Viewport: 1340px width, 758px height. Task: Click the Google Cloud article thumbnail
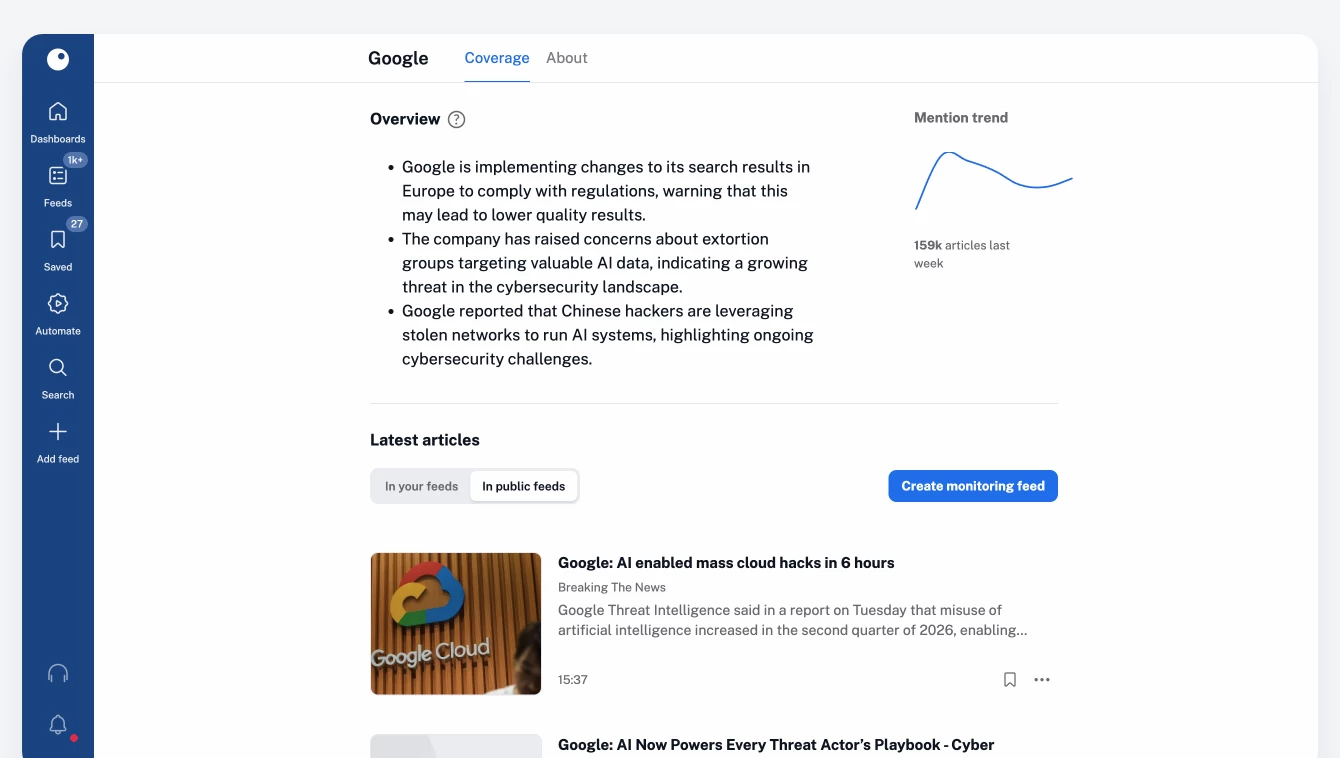pyautogui.click(x=456, y=624)
